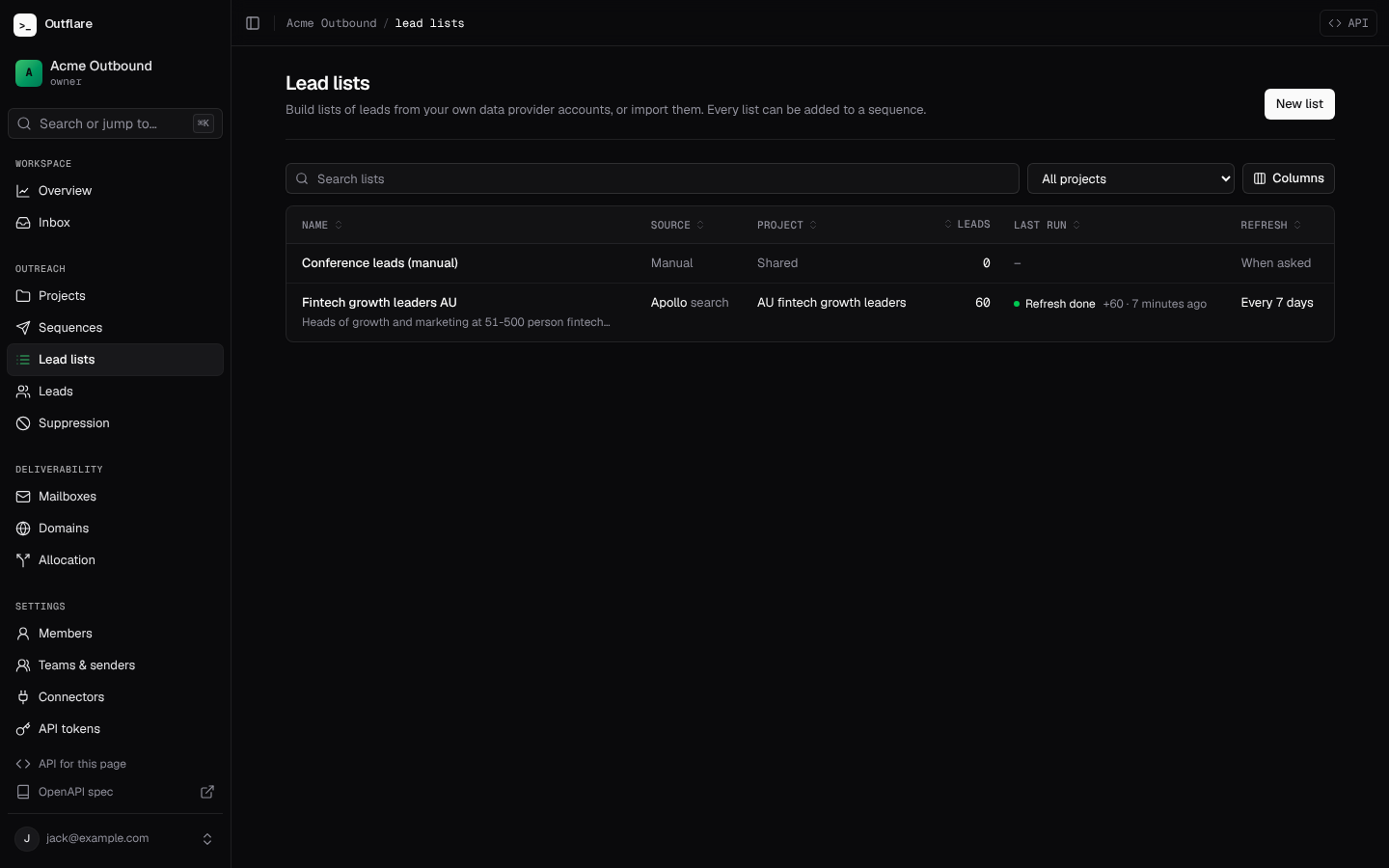Click the magnifier icon in Search lists
The height and width of the screenshot is (868, 1389).
tap(302, 178)
